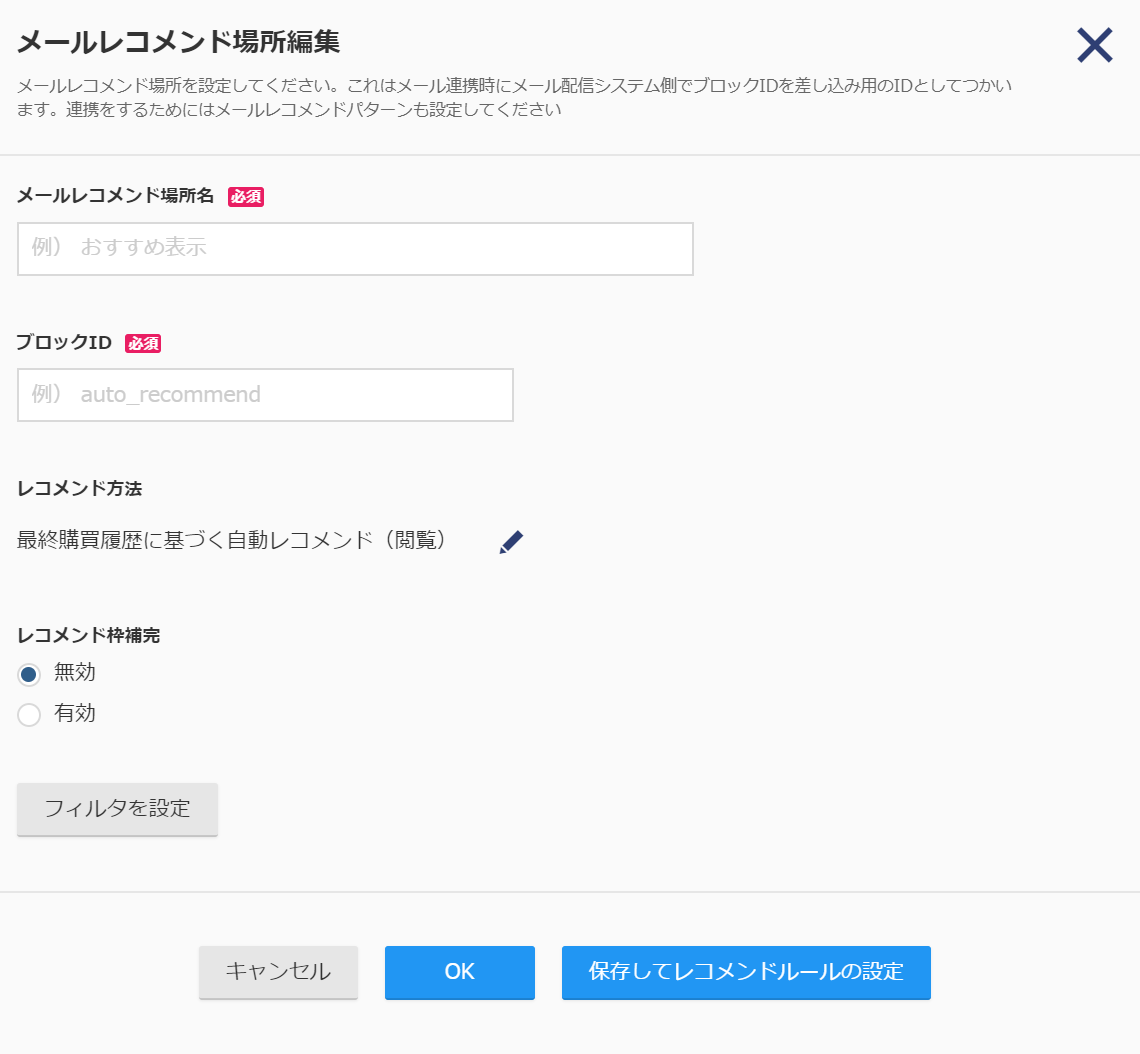Click the メールレコメンド場所名 field label
Image resolution: width=1140 pixels, height=1054 pixels.
tap(115, 196)
